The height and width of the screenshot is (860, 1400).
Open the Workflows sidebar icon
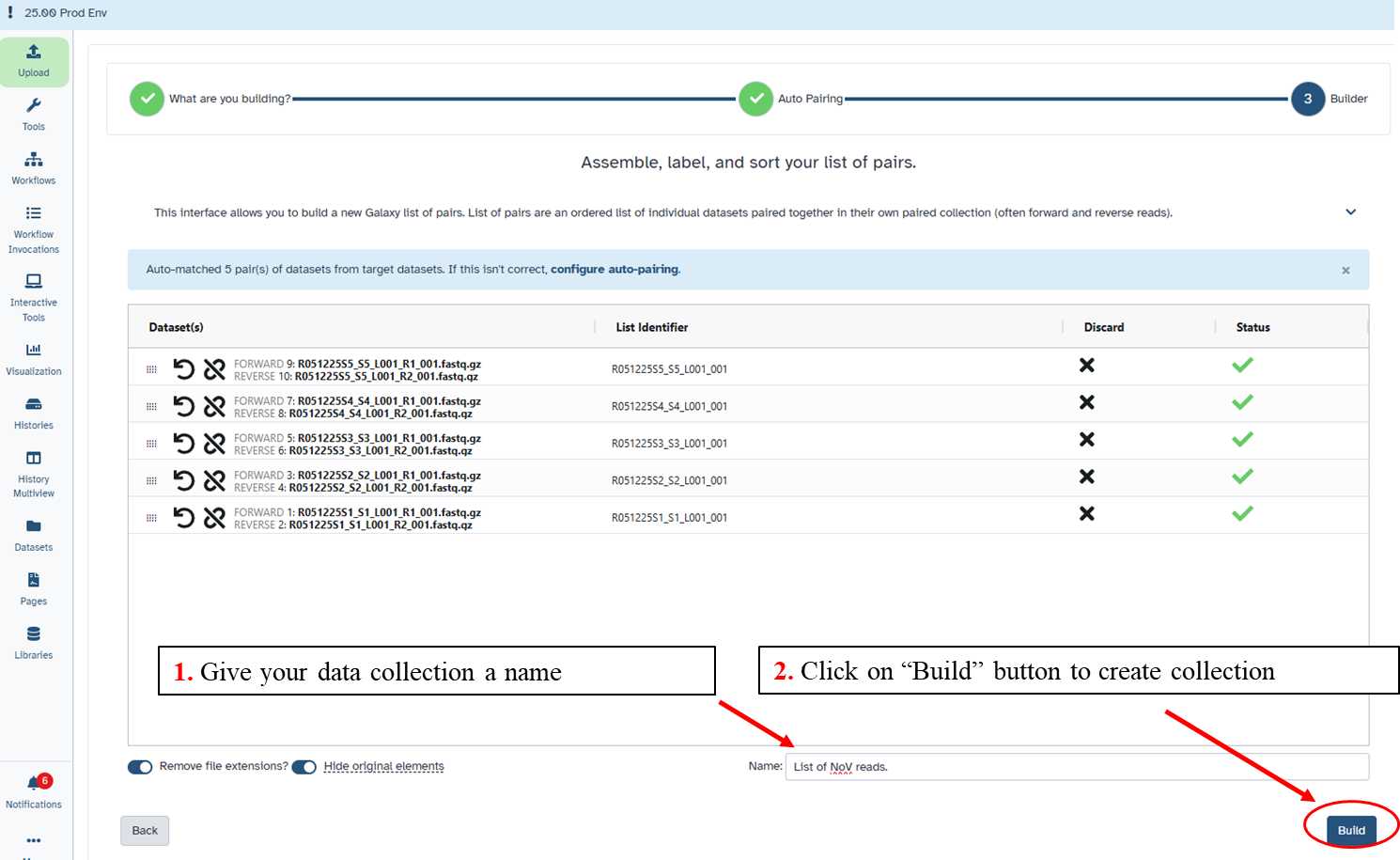pyautogui.click(x=34, y=168)
